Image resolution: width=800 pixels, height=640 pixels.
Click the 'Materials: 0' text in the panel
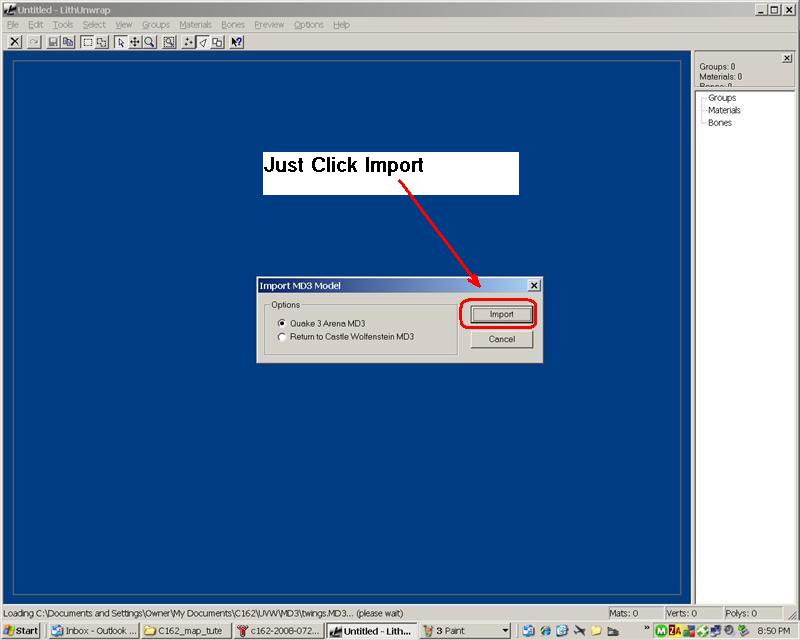coord(721,77)
